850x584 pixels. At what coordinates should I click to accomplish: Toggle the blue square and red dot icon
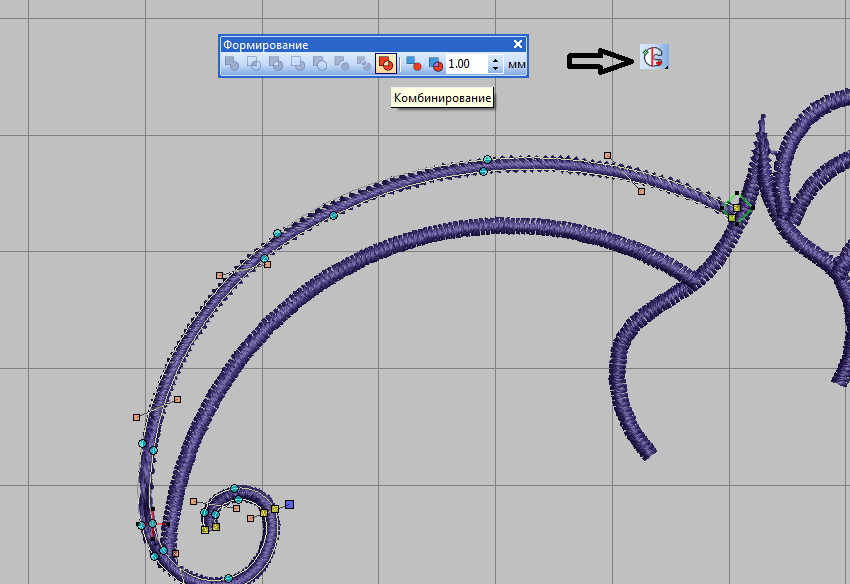[414, 64]
